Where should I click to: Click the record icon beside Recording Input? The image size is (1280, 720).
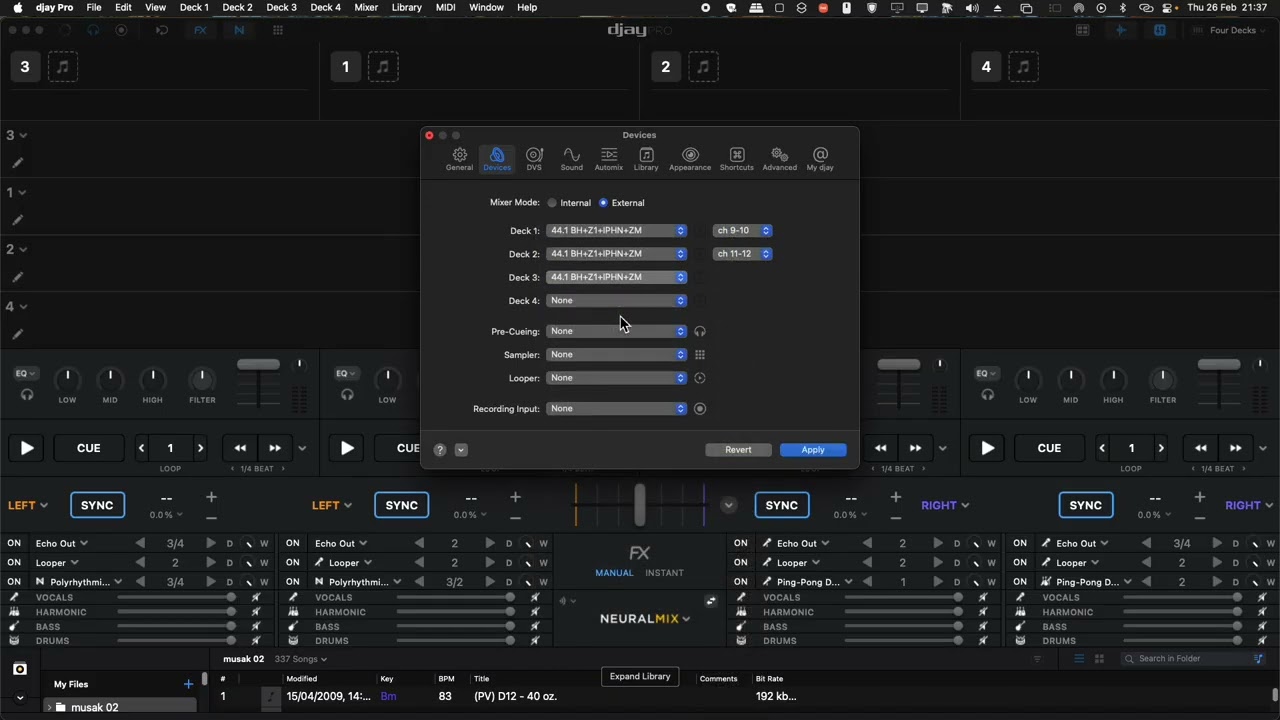700,409
